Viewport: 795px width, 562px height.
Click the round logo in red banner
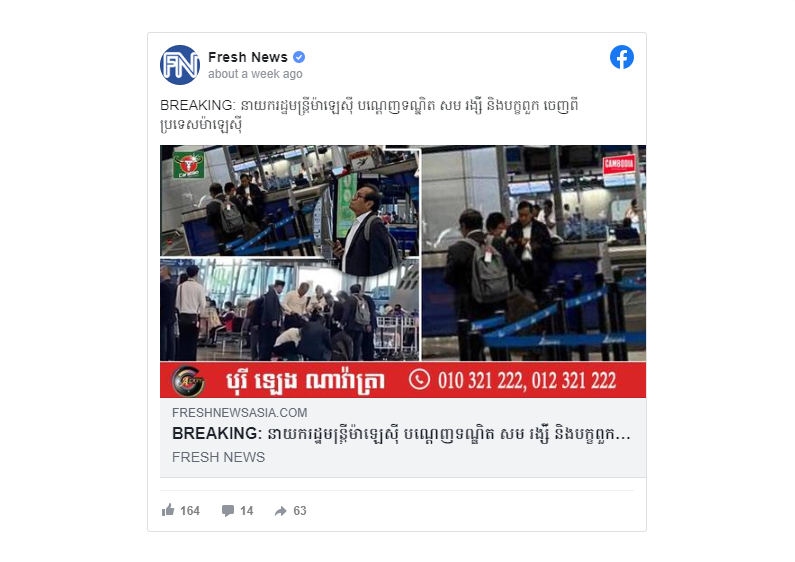(188, 380)
